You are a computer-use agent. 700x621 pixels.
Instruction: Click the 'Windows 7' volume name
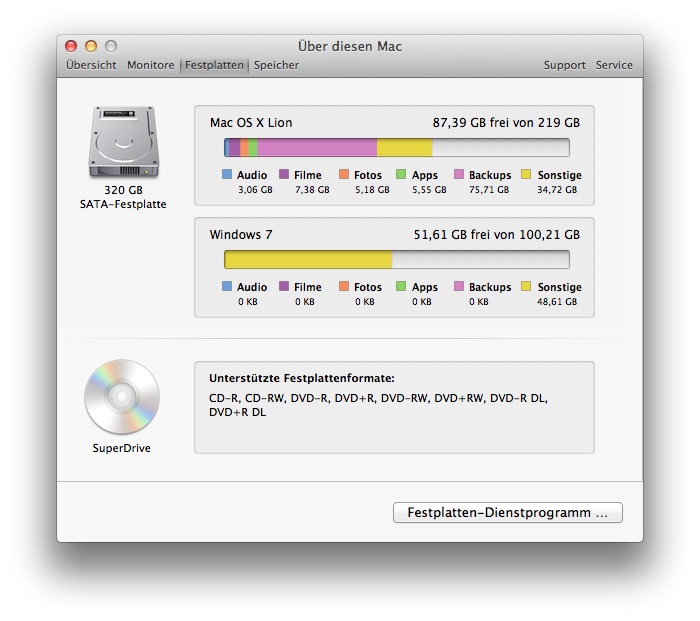241,235
